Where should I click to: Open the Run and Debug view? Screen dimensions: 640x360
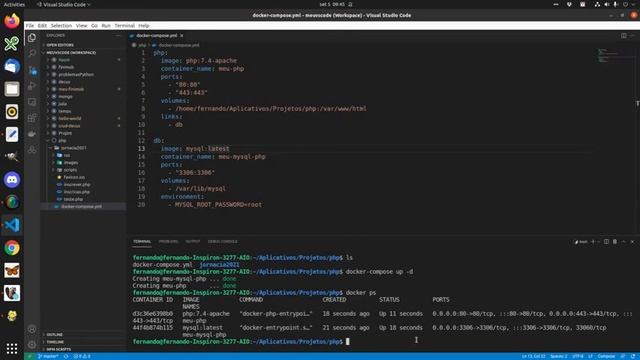[x=32, y=86]
